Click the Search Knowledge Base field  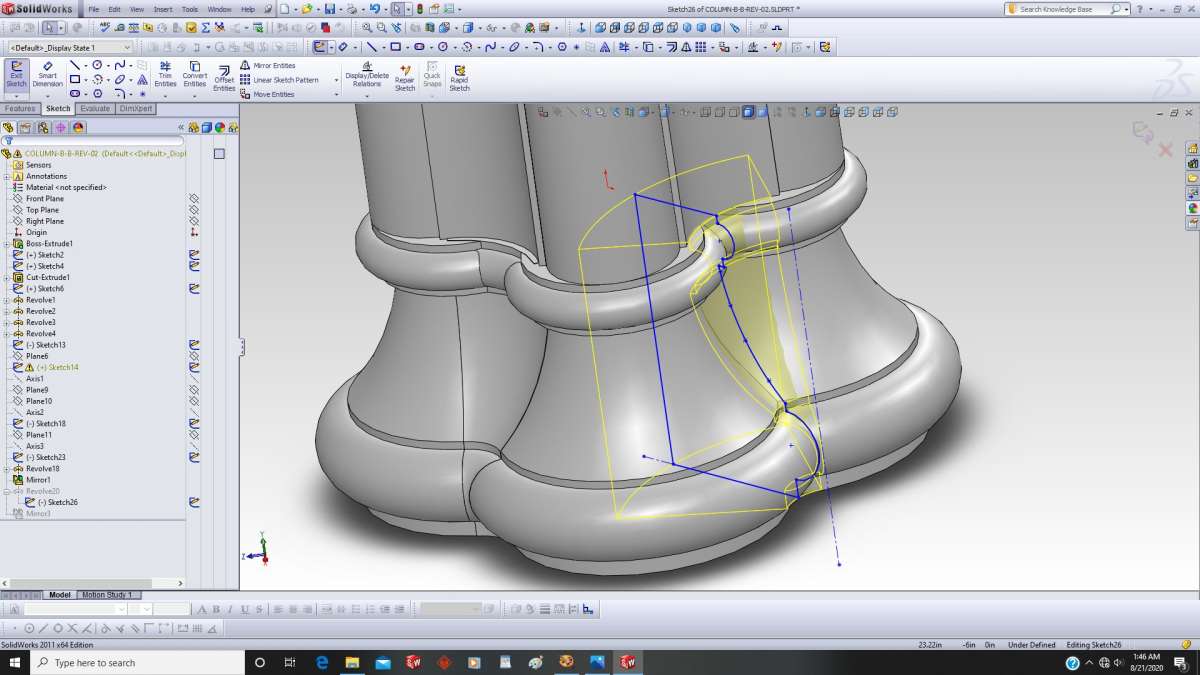point(1070,9)
